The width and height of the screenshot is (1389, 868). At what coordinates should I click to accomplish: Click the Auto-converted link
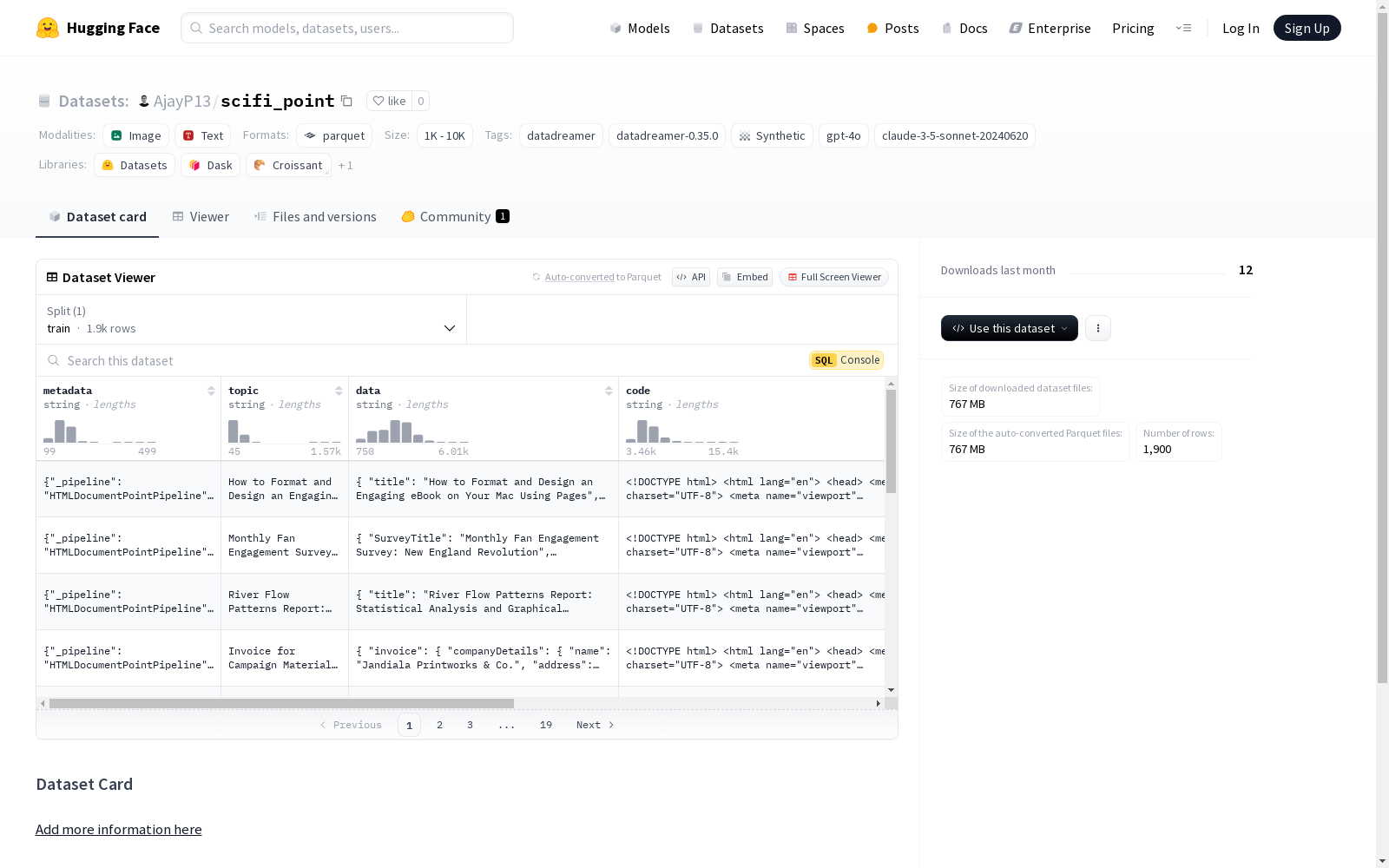coord(579,277)
